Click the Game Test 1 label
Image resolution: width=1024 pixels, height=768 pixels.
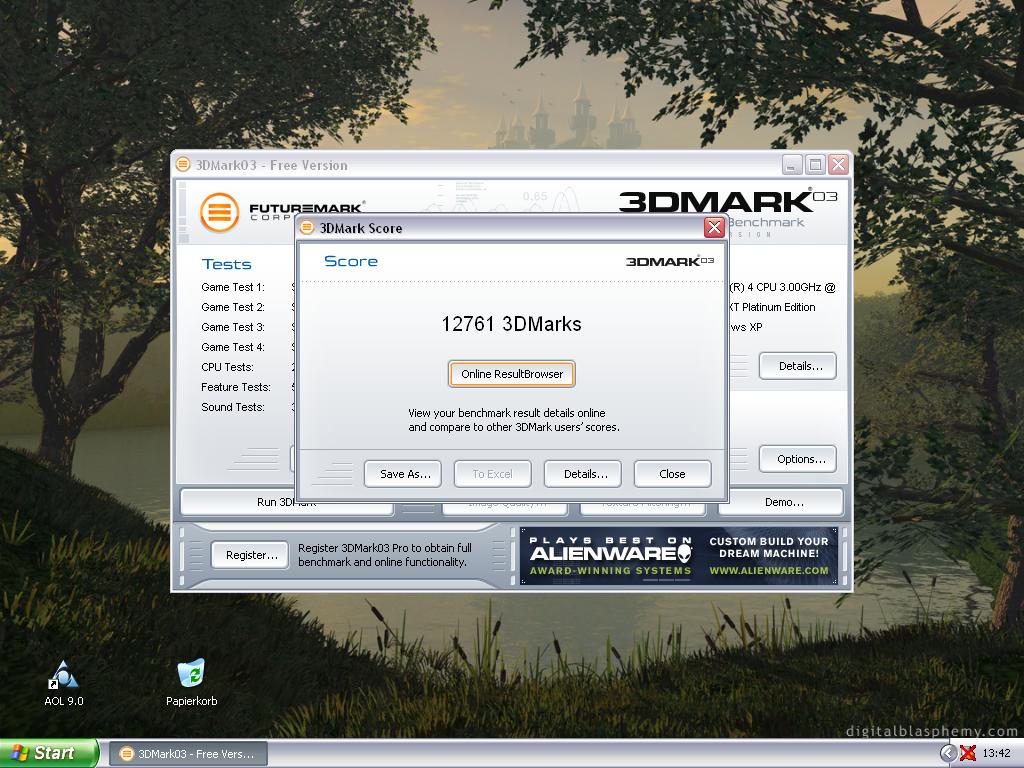pyautogui.click(x=232, y=287)
